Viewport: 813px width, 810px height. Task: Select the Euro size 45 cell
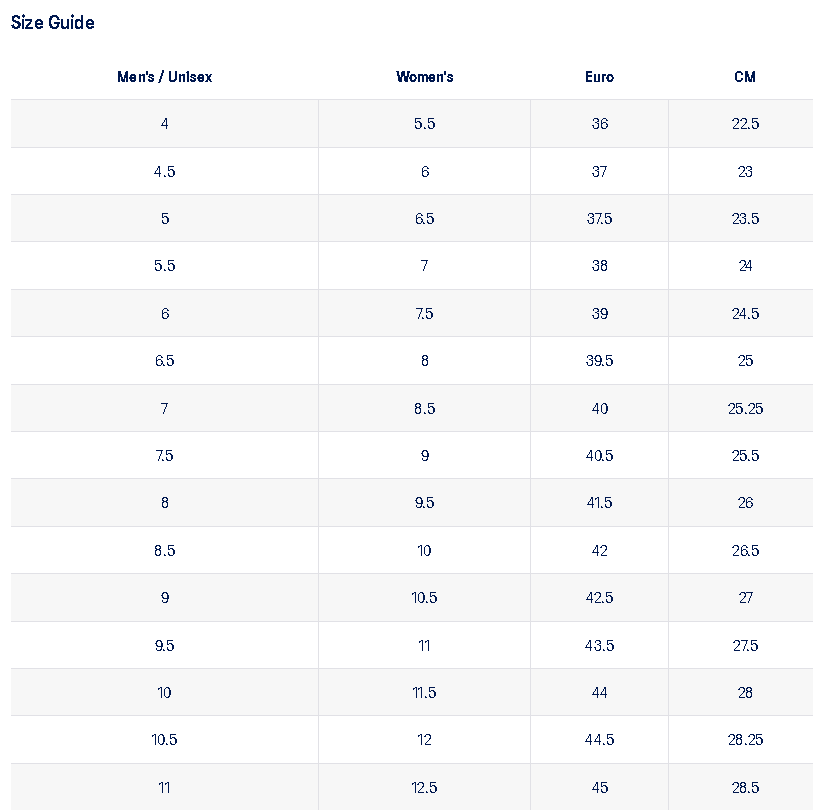click(x=600, y=787)
